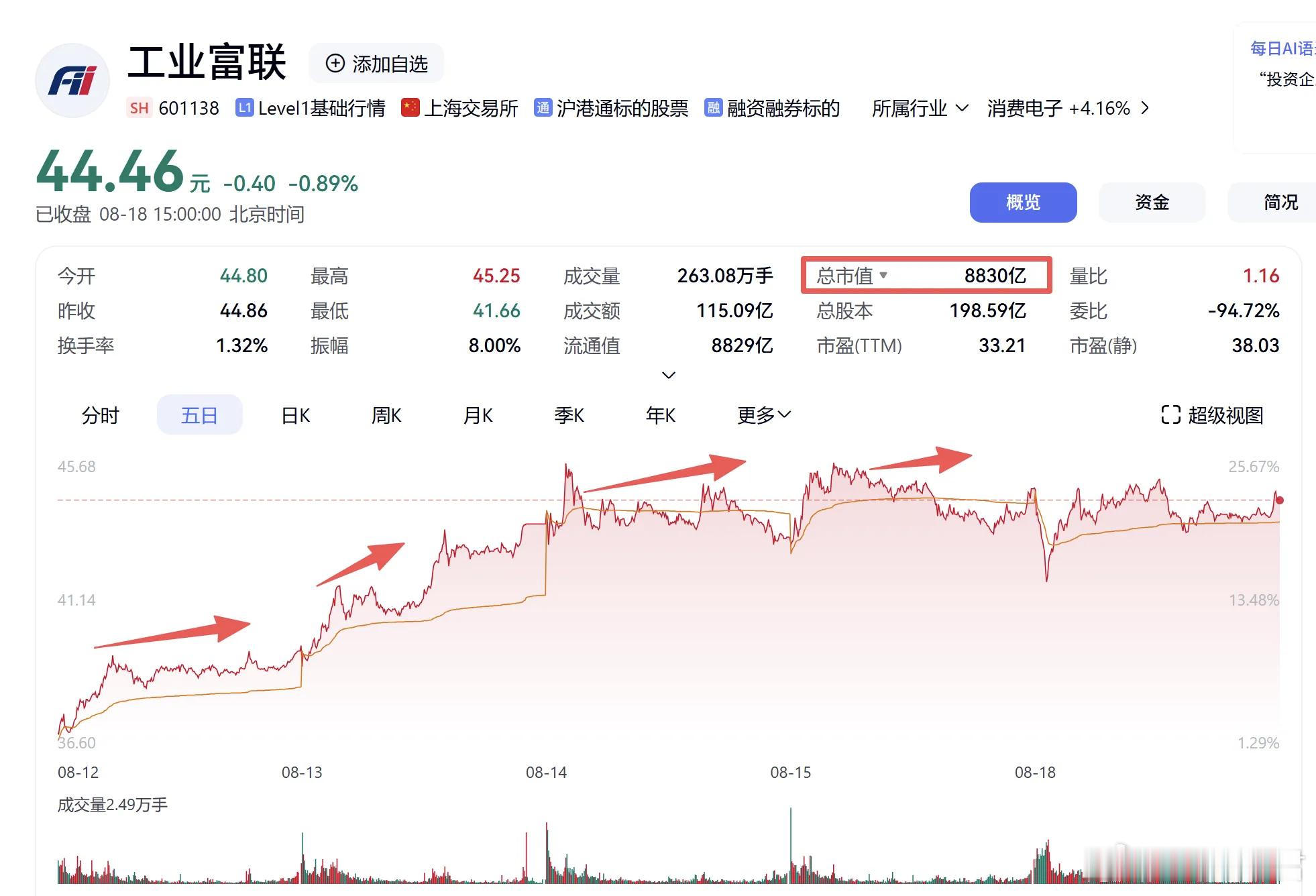Click 上海交易所 label
This screenshot has width=1316, height=896.
471,108
